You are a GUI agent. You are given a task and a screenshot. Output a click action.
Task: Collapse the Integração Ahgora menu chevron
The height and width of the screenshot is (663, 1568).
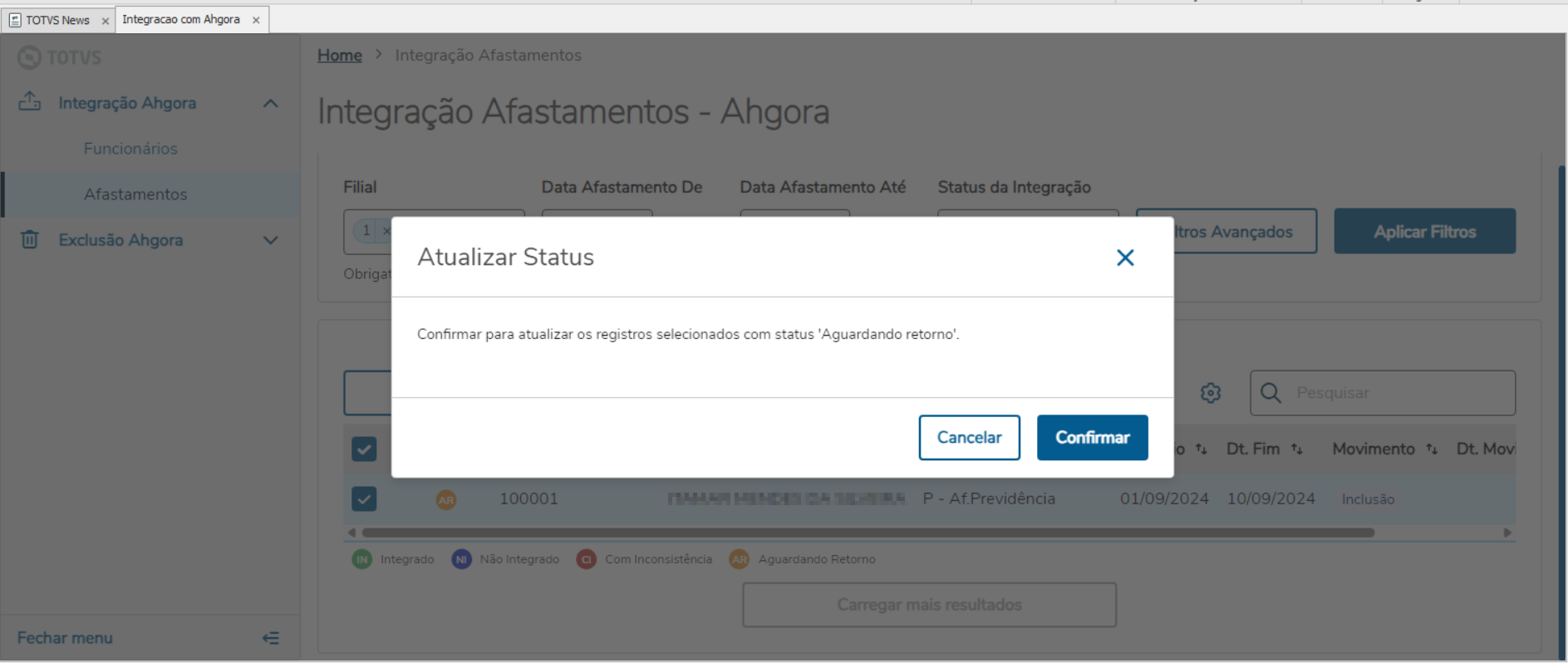click(x=270, y=103)
